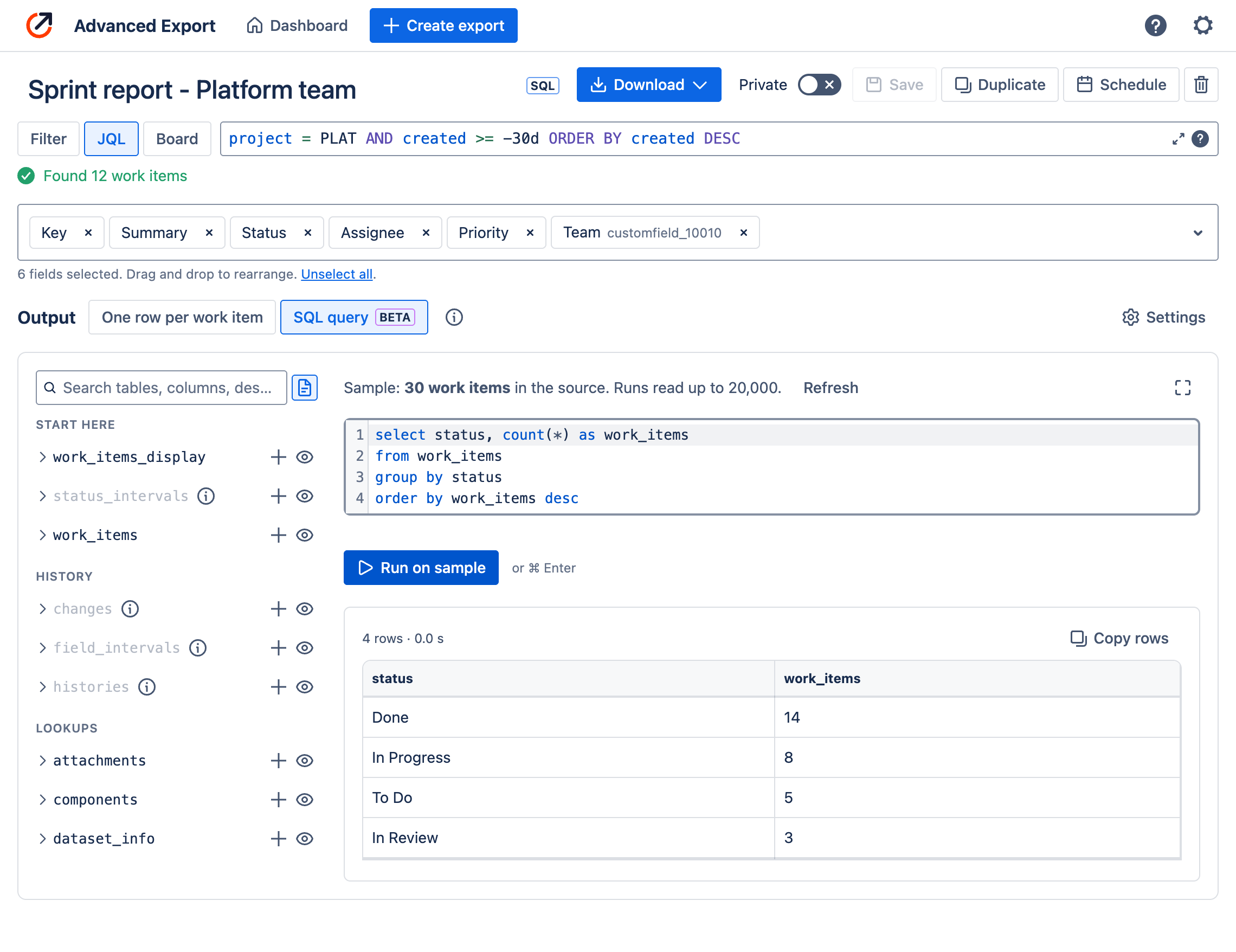Go to Dashboard
The width and height of the screenshot is (1236, 952).
click(x=297, y=25)
